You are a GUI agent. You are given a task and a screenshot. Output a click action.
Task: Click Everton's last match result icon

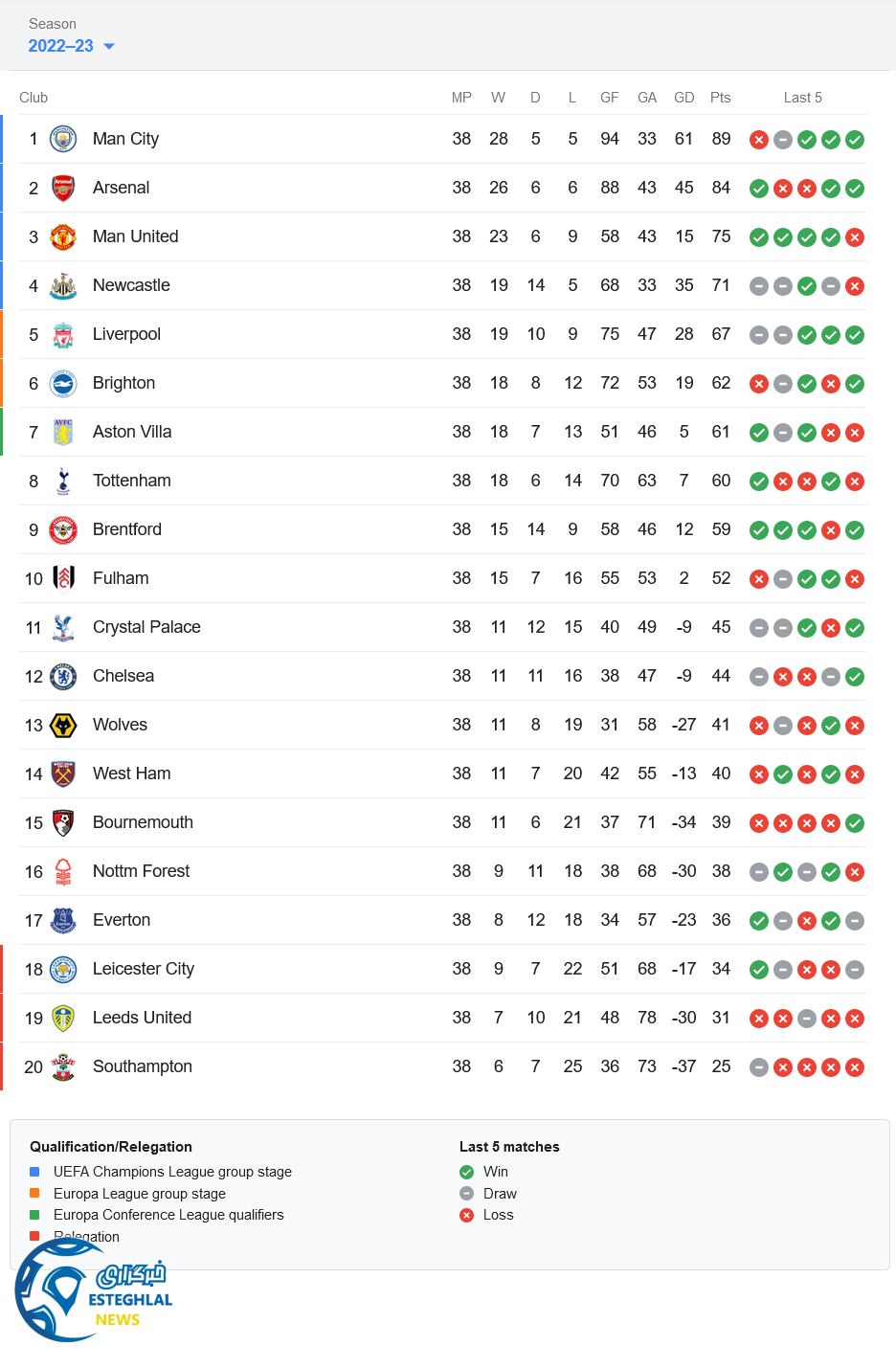click(x=855, y=921)
